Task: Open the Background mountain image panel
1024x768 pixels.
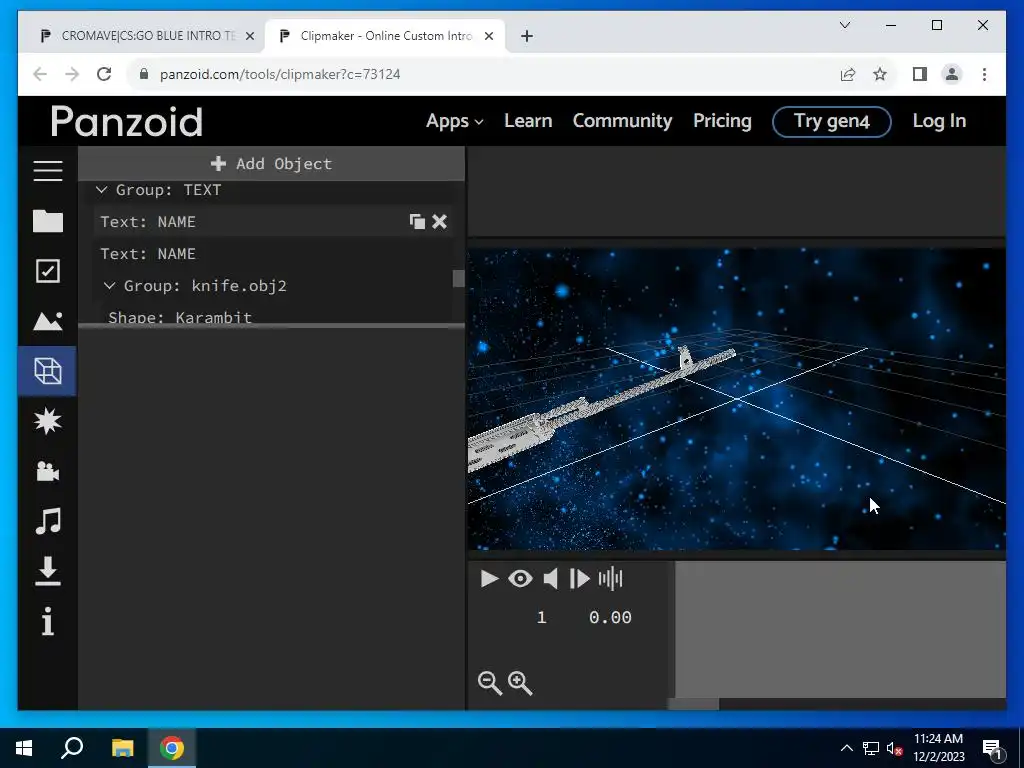Action: (x=48, y=321)
